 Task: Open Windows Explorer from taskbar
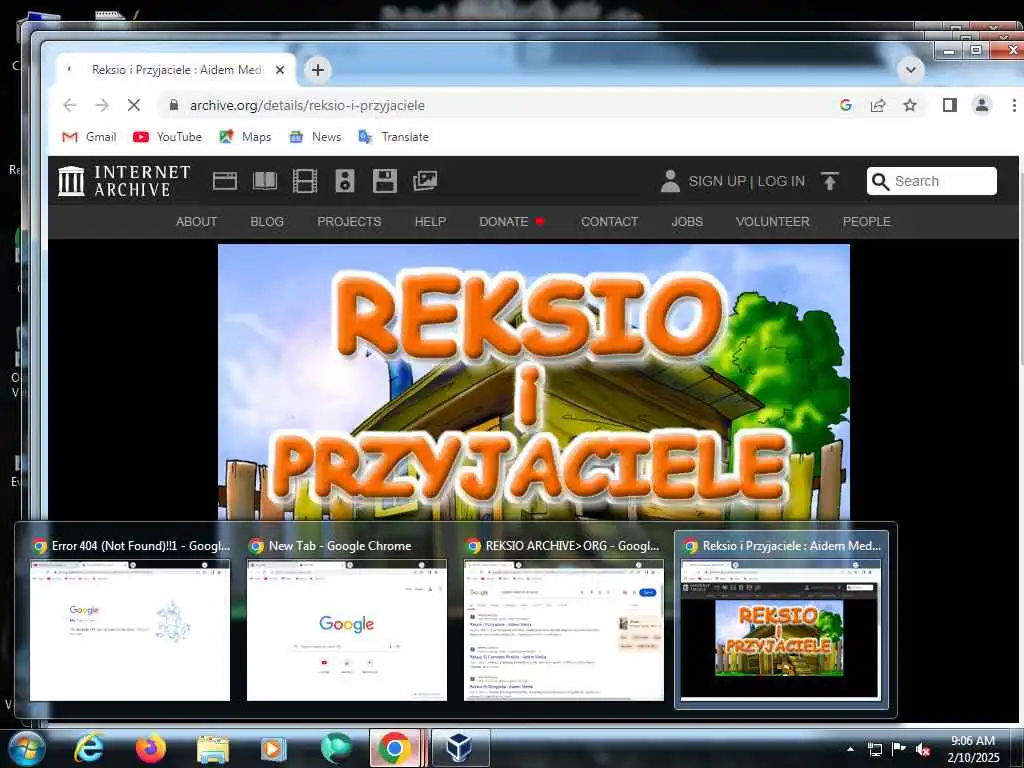213,749
